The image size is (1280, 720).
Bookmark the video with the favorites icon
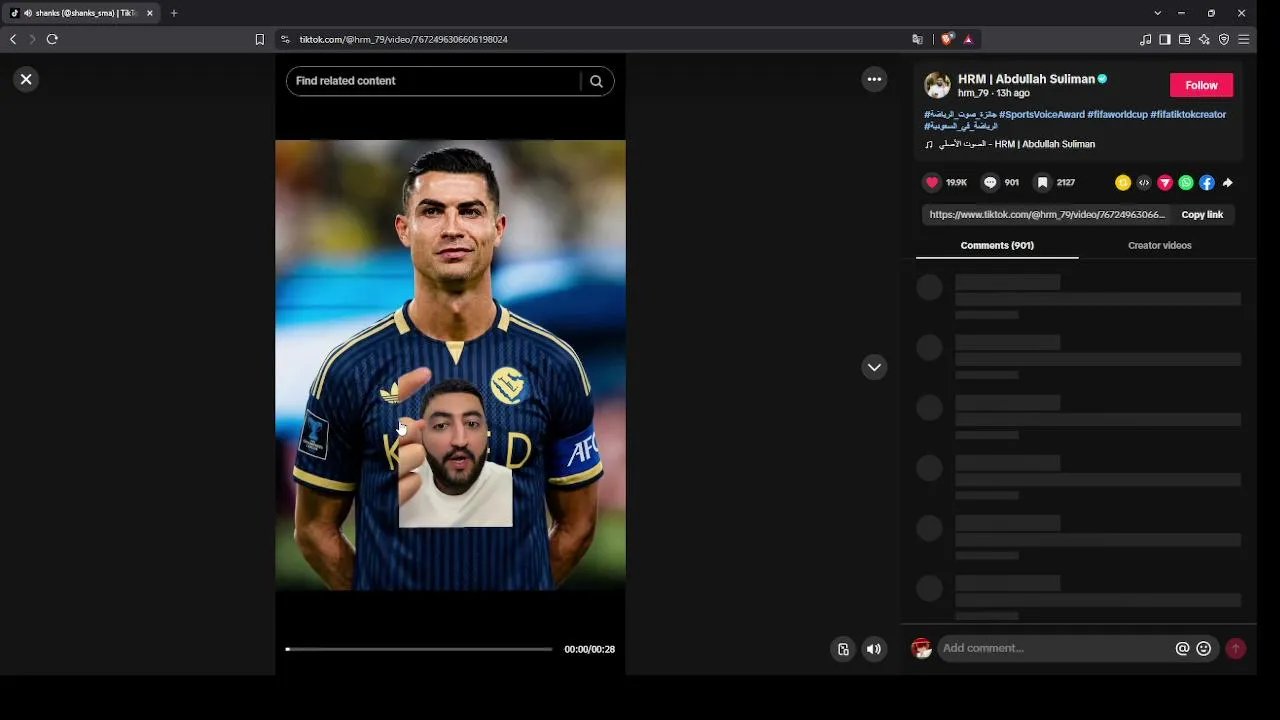(x=1042, y=182)
